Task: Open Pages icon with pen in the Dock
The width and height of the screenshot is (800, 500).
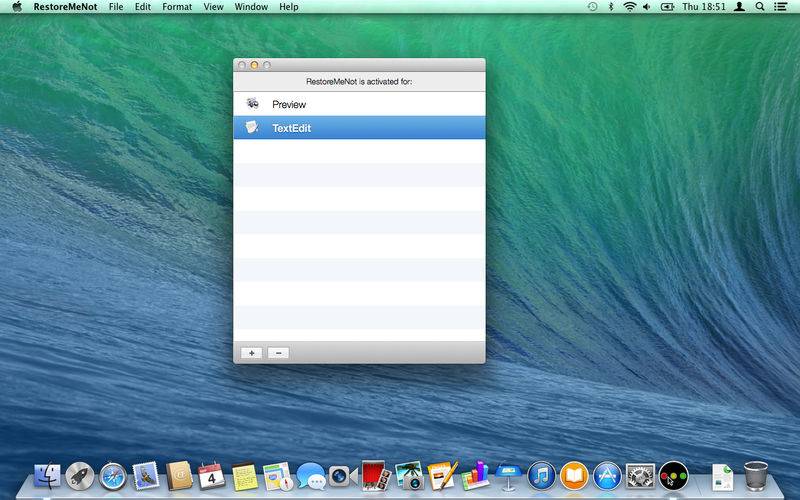Action: [442, 476]
